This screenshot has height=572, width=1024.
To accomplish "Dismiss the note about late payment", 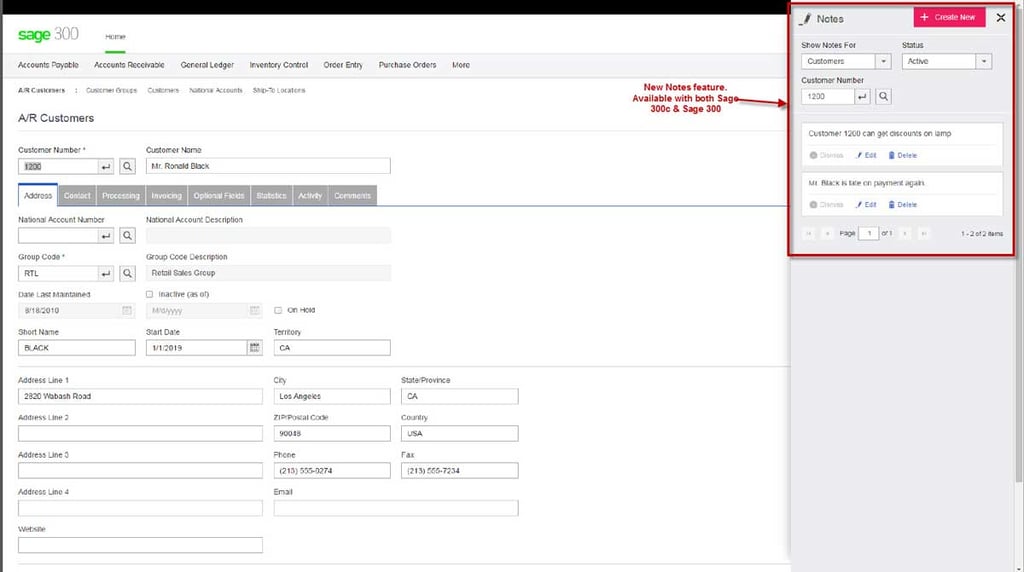I will (826, 205).
